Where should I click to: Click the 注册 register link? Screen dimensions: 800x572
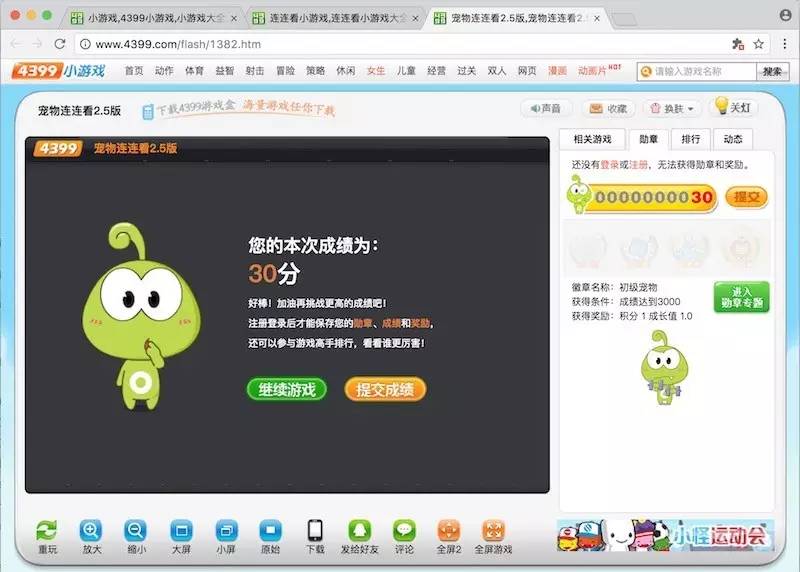tap(638, 164)
